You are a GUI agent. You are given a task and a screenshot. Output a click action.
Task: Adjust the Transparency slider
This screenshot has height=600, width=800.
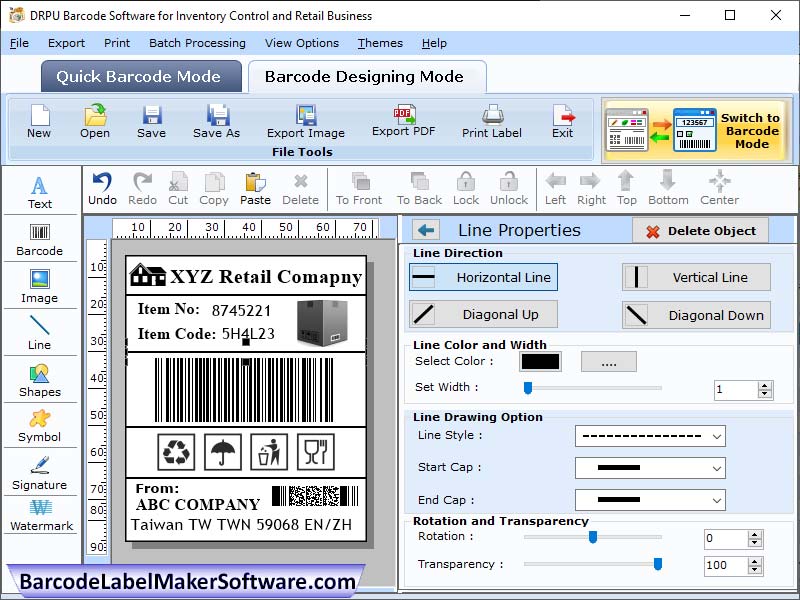(658, 564)
